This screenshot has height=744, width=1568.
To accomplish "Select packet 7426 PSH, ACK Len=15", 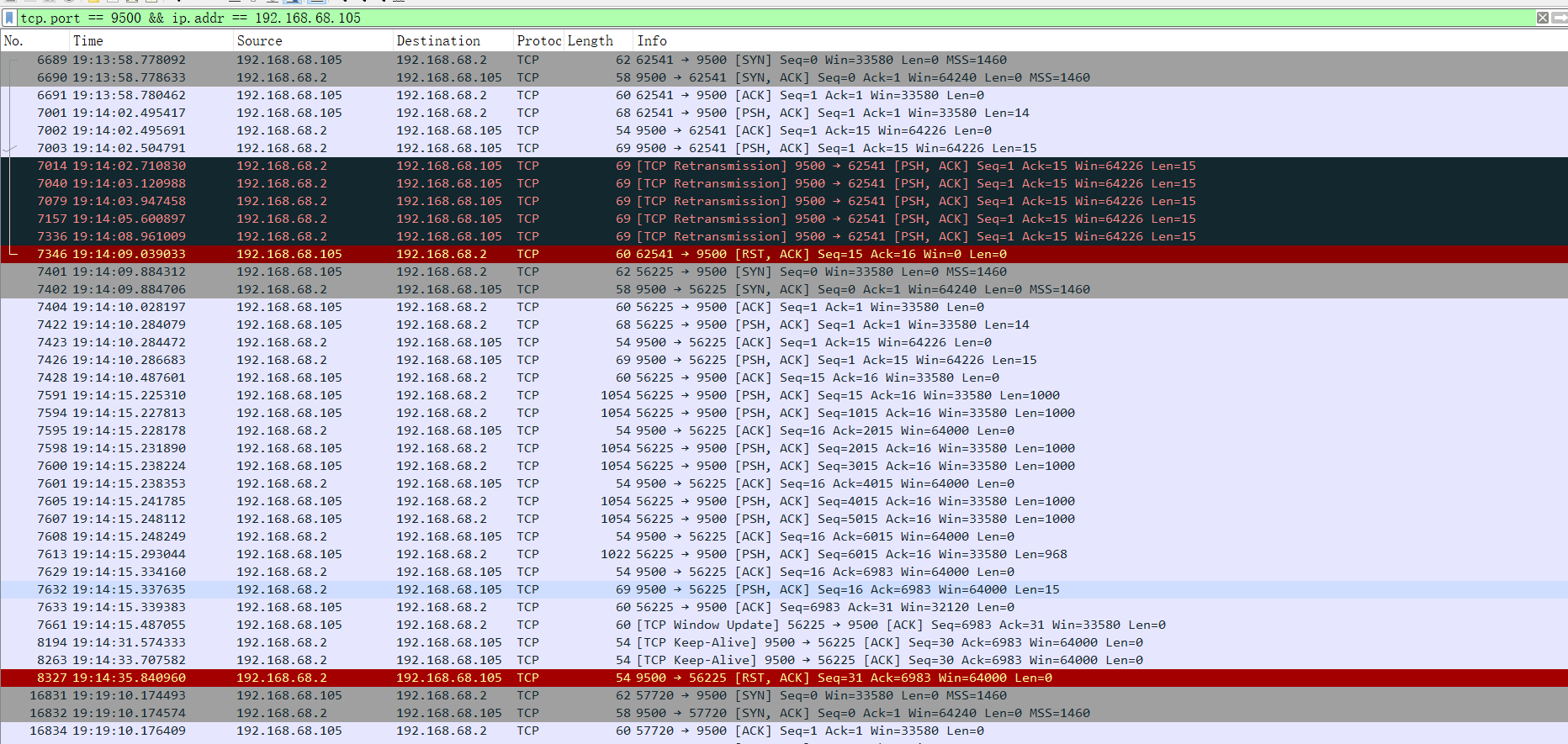I will (784, 360).
